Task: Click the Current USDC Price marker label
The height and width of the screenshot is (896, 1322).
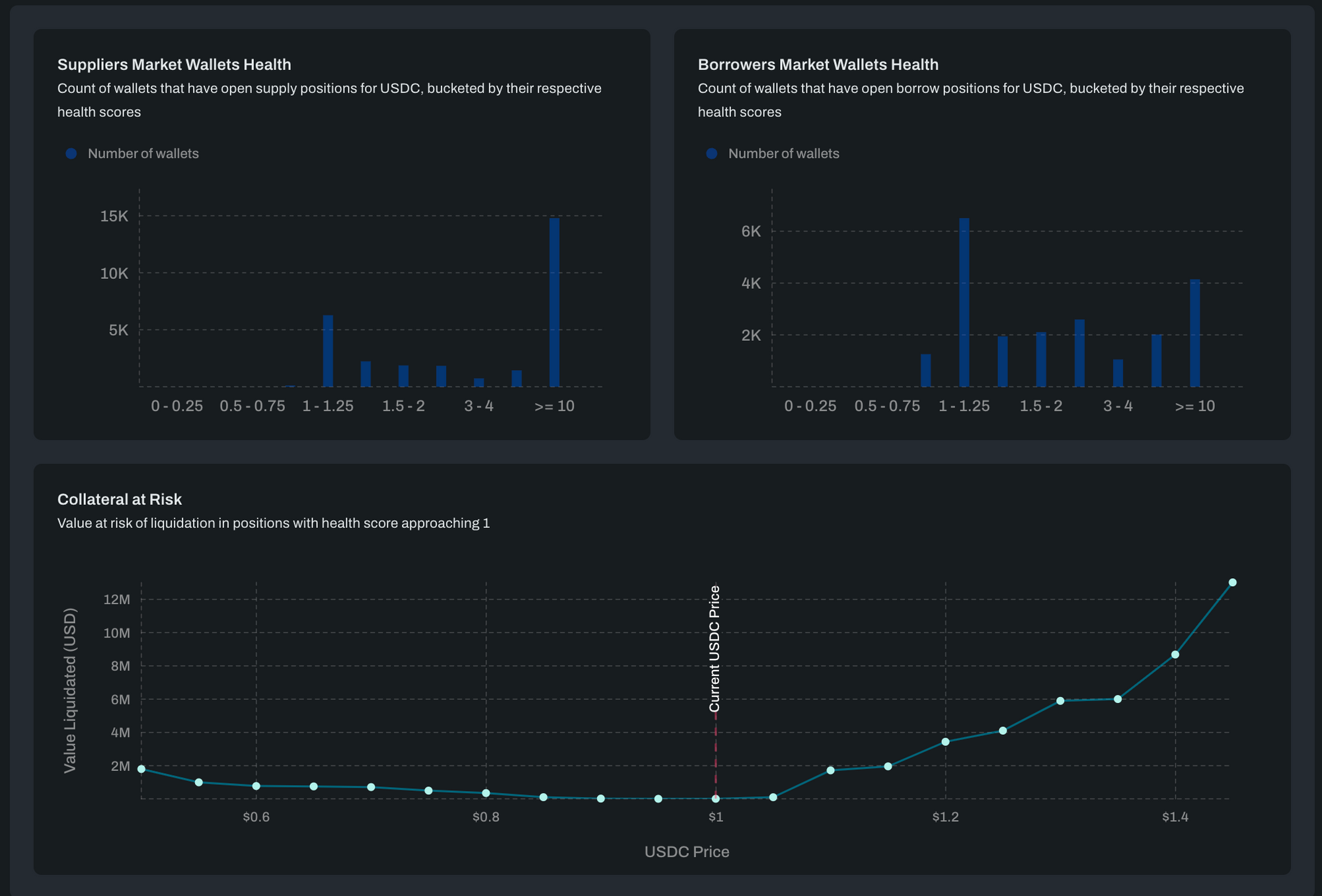Action: click(x=715, y=648)
